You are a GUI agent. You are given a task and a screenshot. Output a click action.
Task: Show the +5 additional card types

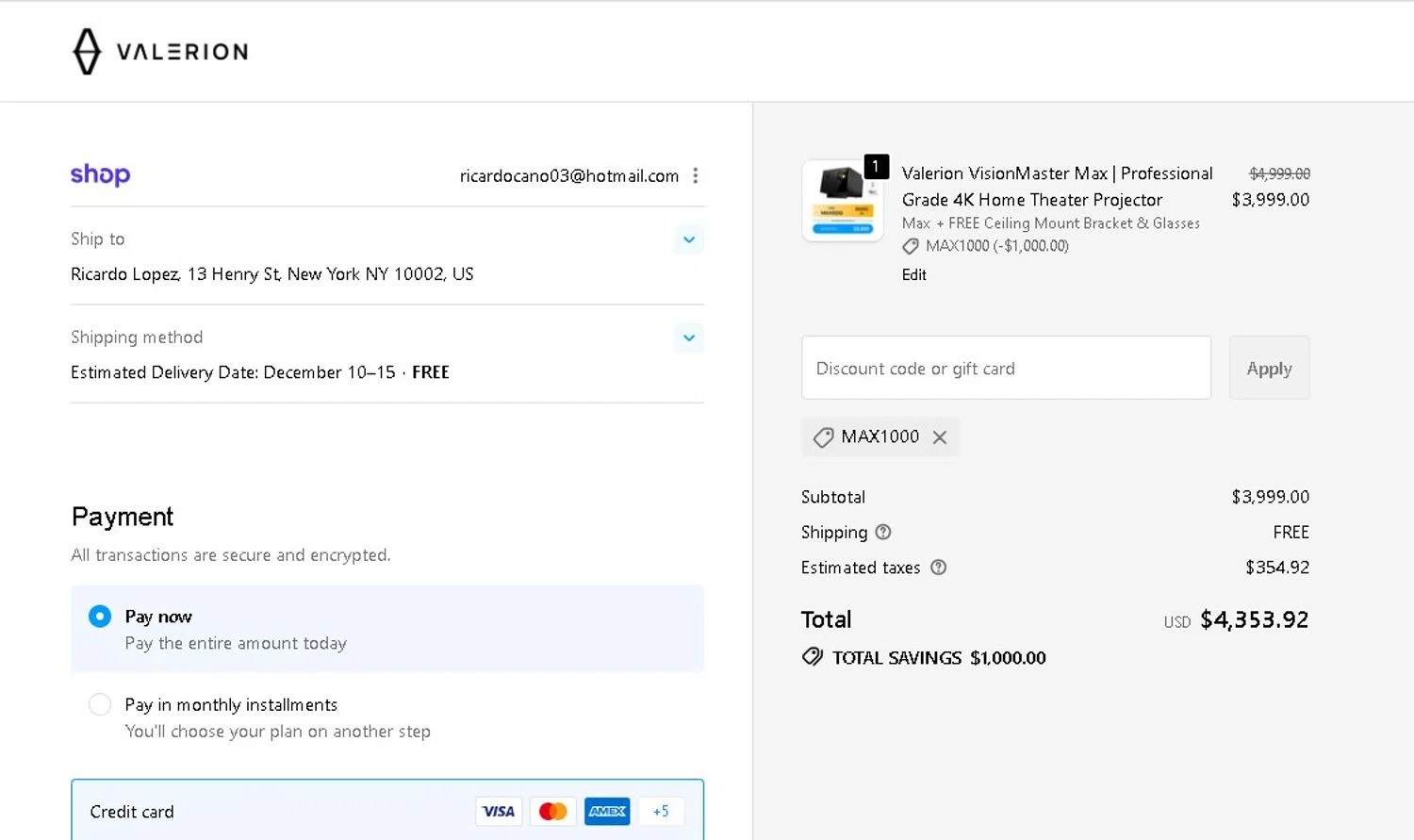tap(661, 812)
